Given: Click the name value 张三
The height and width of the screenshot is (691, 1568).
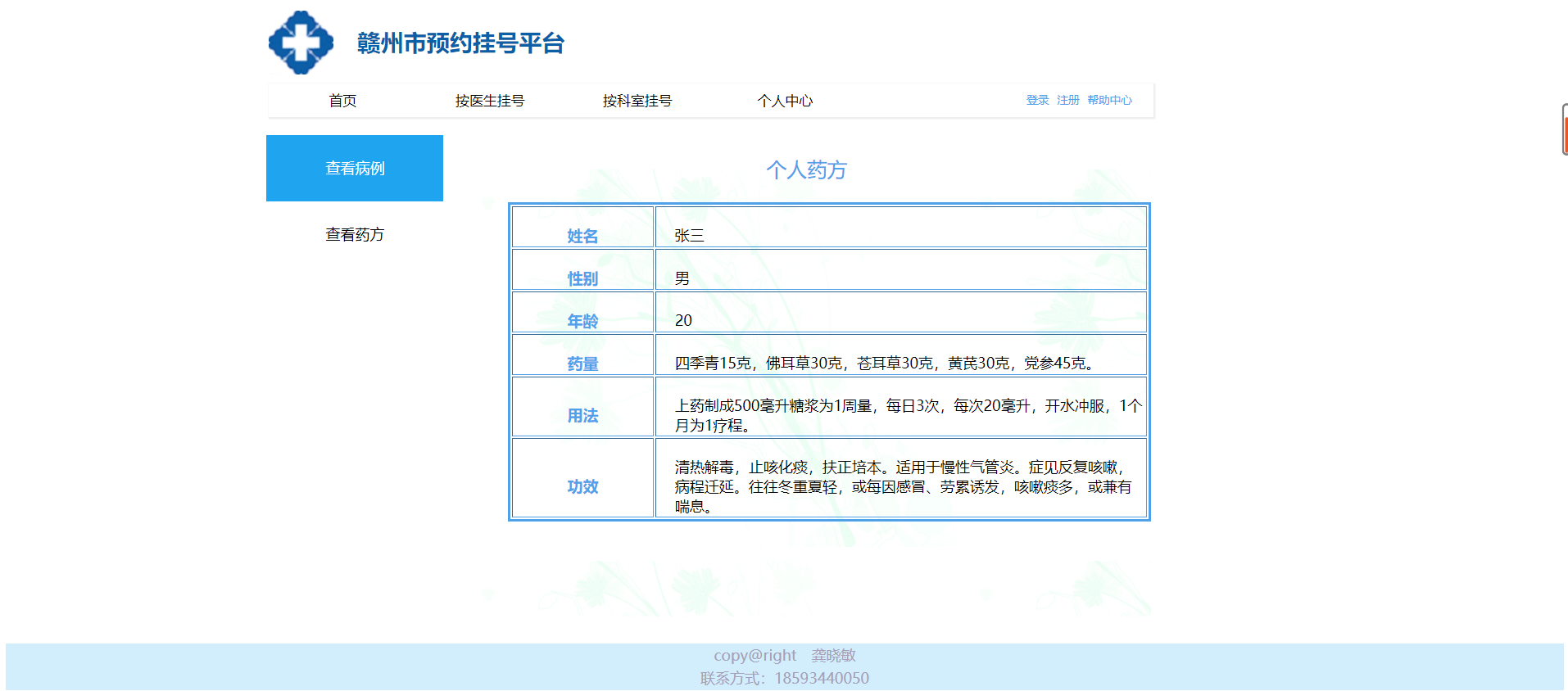Looking at the screenshot, I should (689, 236).
